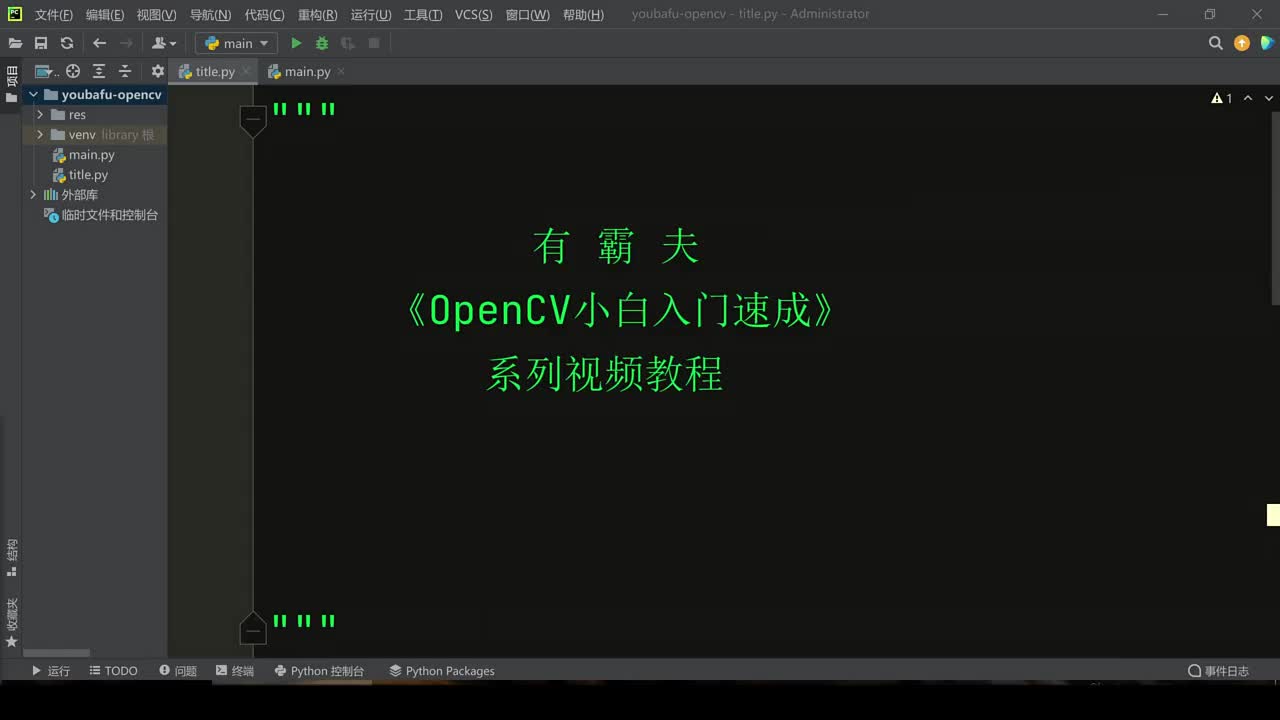Click the orange update arrow icon
1280x720 pixels.
1242,43
